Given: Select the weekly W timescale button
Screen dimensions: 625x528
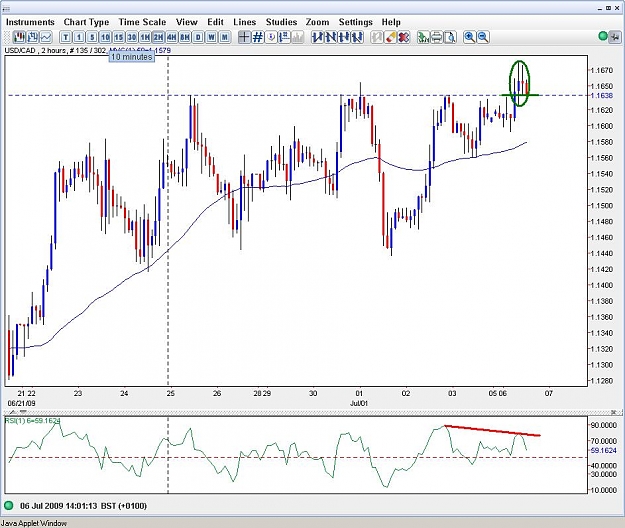Looking at the screenshot, I should [211, 37].
